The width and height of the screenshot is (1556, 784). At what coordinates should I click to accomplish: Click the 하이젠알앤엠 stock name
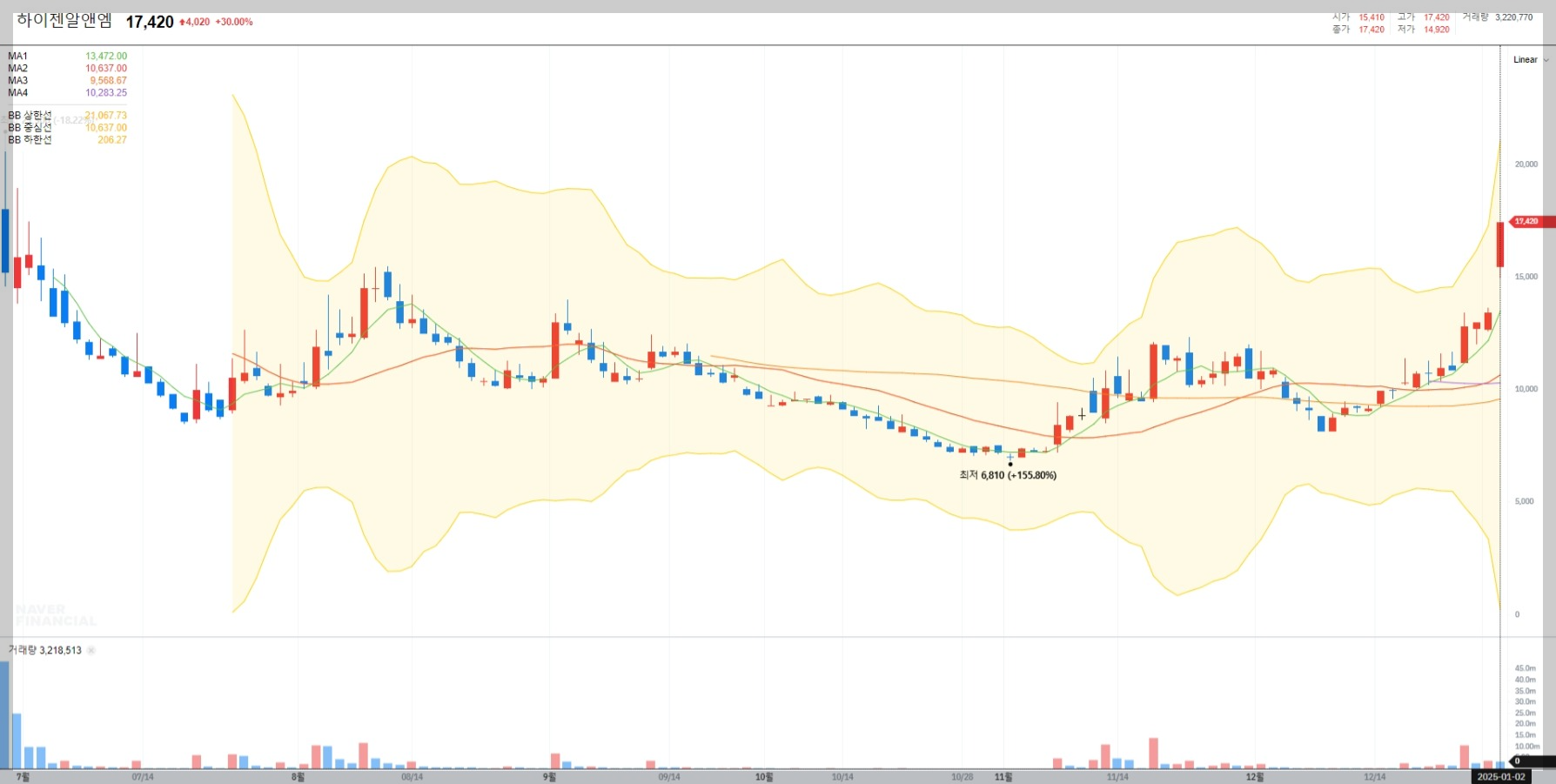pyautogui.click(x=64, y=21)
